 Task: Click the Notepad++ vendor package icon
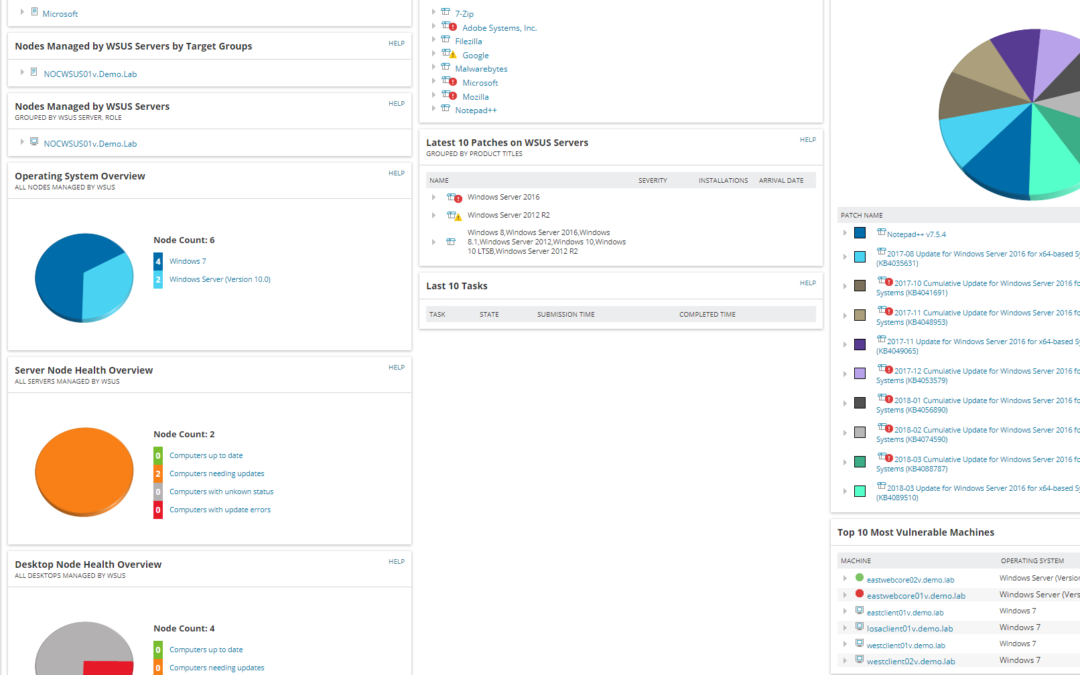446,109
